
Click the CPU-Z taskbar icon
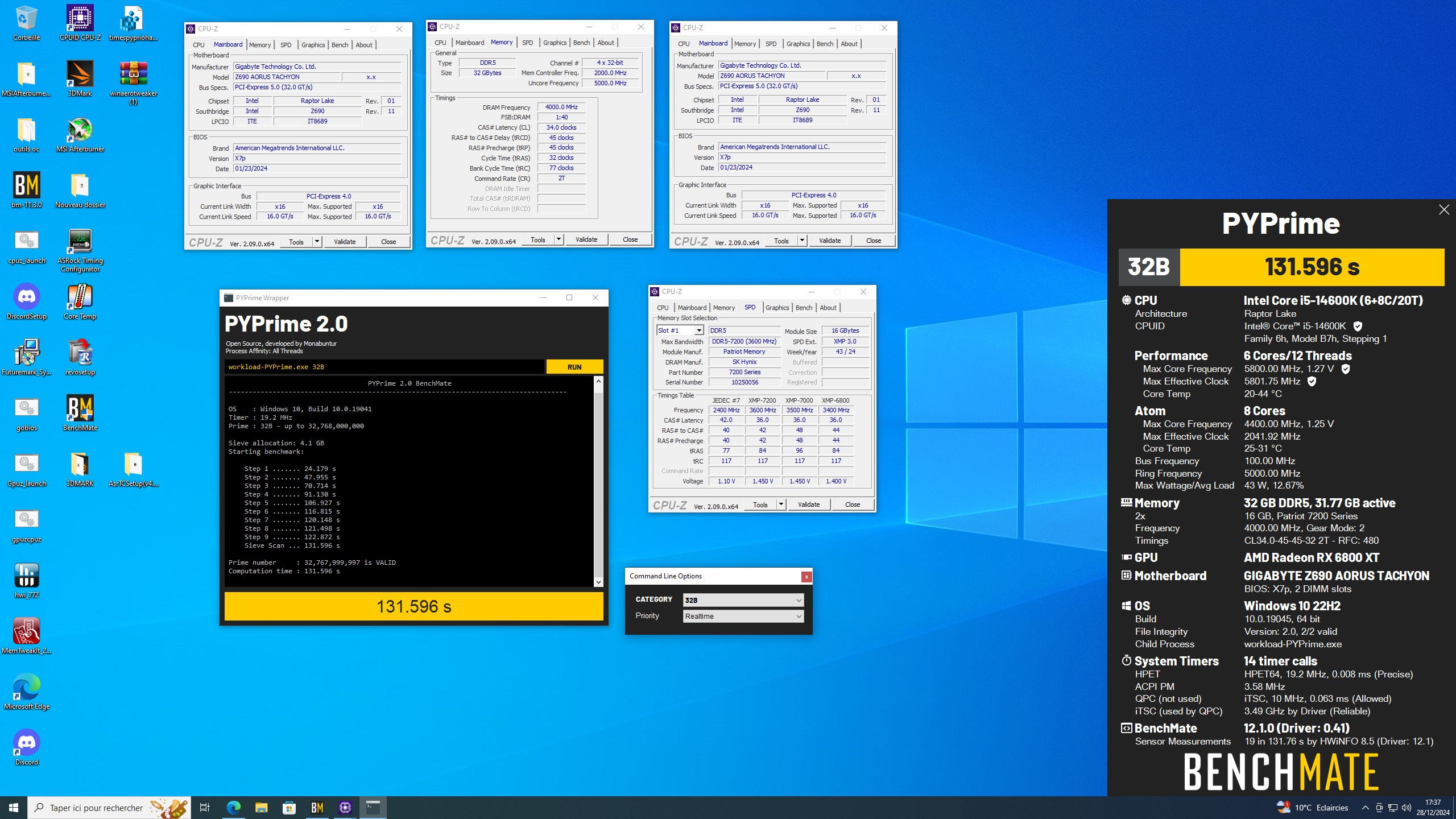click(x=345, y=808)
